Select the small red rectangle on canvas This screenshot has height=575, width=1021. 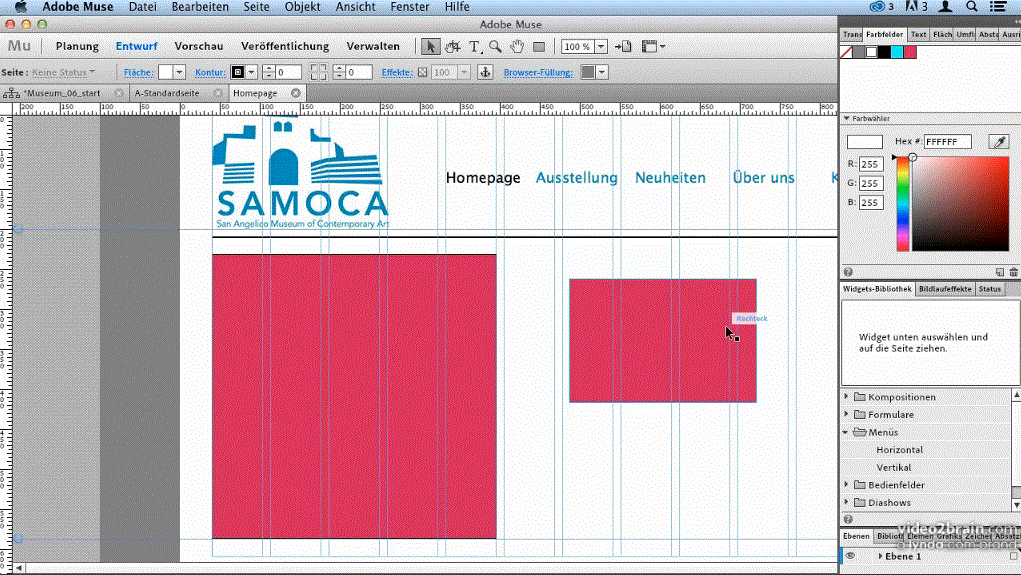click(662, 341)
